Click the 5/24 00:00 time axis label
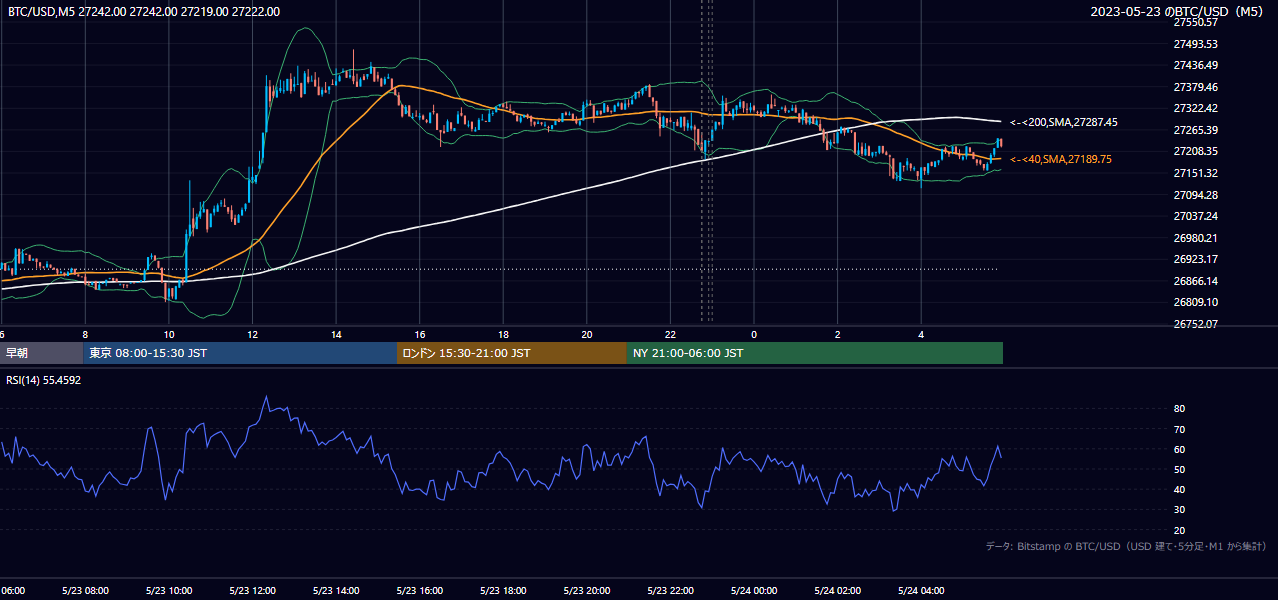The width and height of the screenshot is (1278, 600). [x=754, y=591]
